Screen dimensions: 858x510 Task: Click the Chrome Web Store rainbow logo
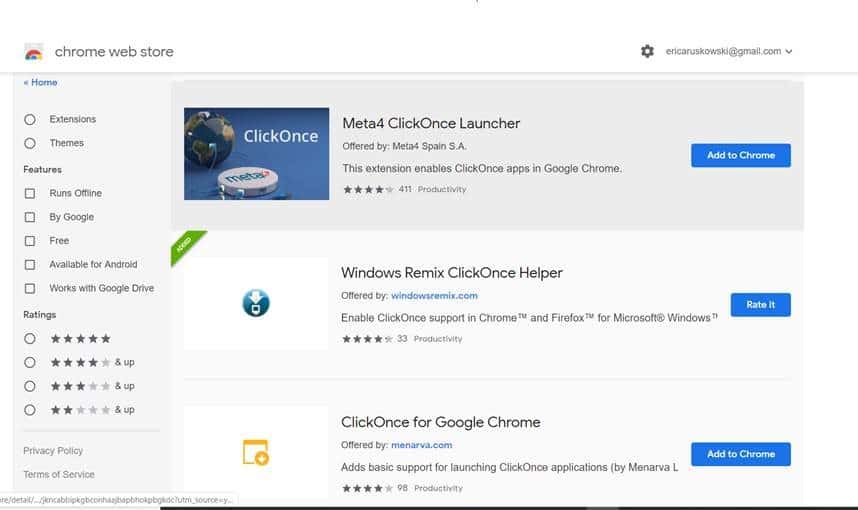[x=33, y=52]
